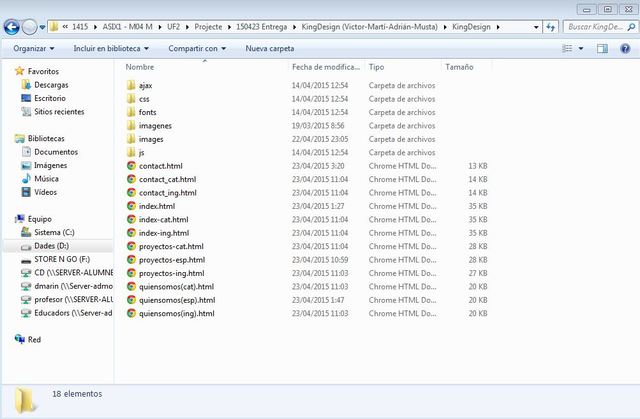Open the address bar history dropdown
Viewport: 640px width, 419px height.
tap(536, 27)
